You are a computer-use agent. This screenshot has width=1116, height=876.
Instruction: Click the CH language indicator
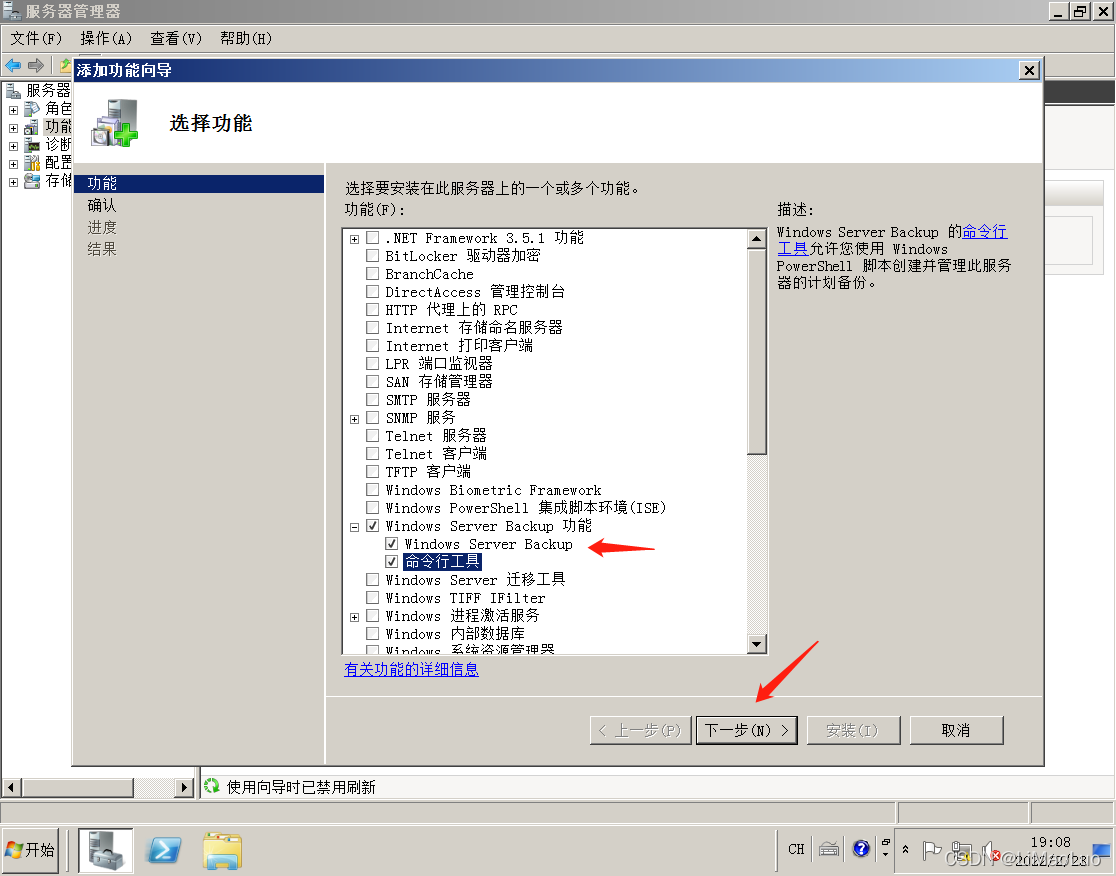tap(796, 849)
